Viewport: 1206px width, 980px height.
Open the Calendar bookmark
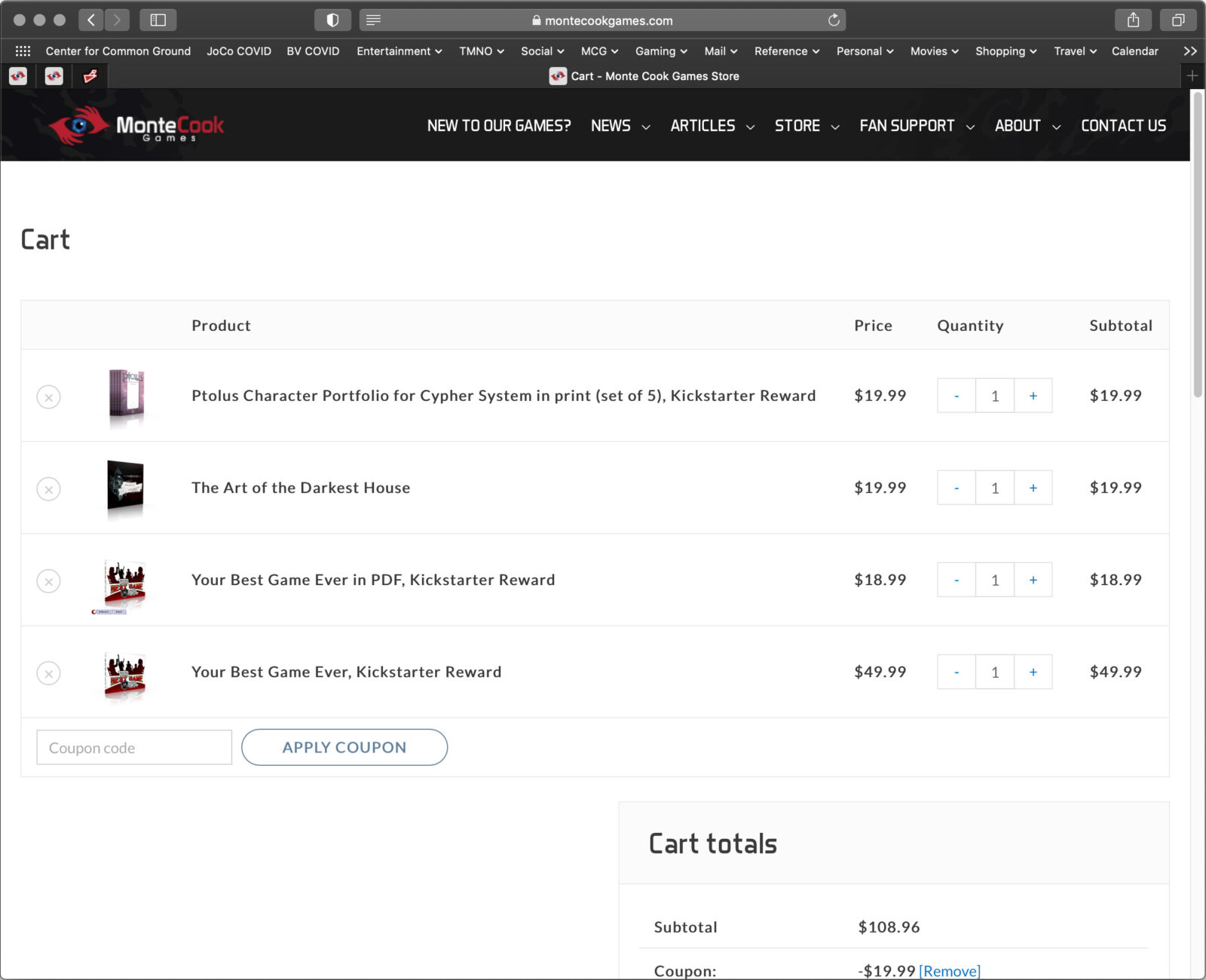pos(1134,51)
